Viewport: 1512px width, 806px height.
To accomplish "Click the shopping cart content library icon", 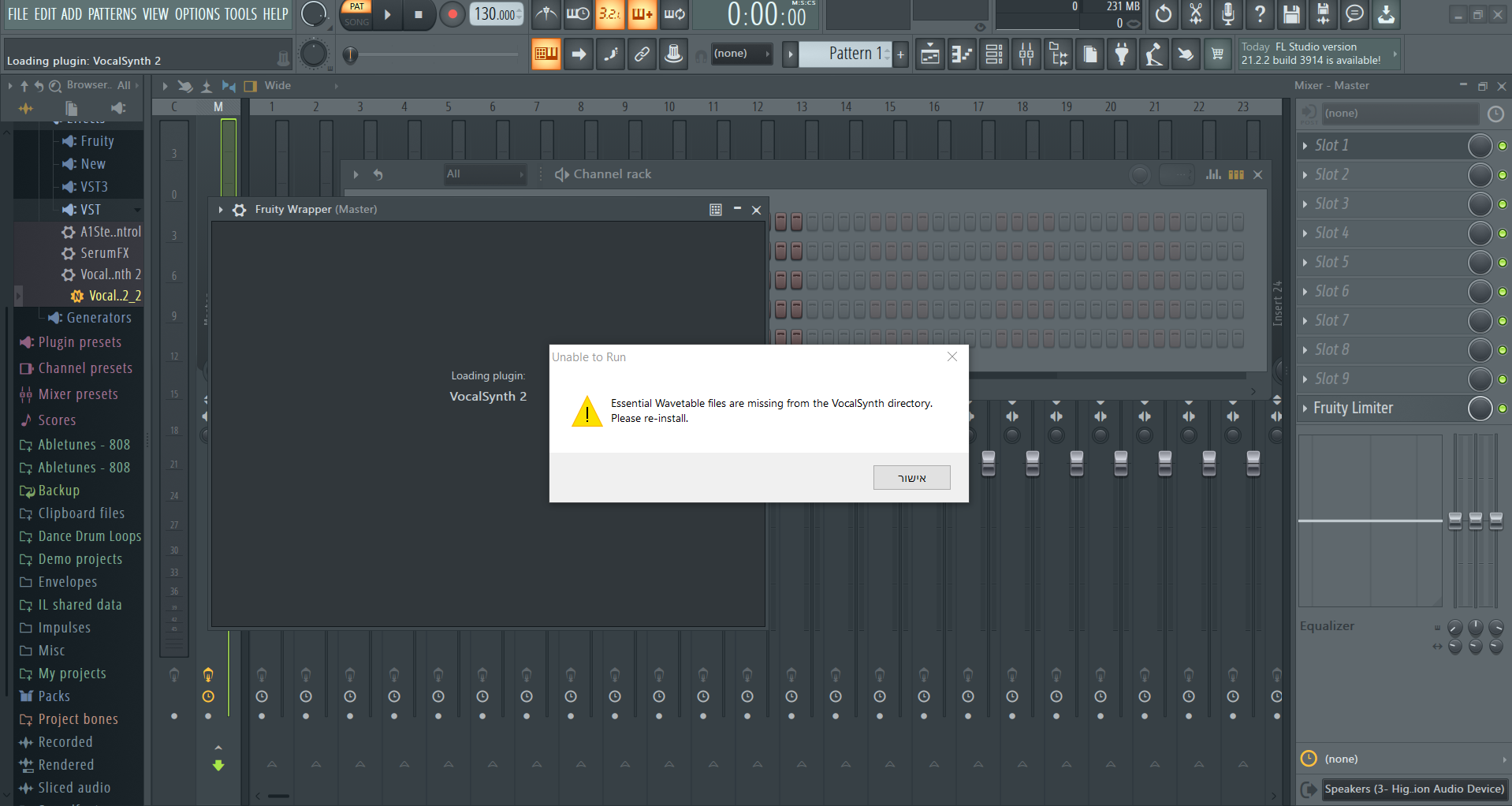I will point(1217,54).
